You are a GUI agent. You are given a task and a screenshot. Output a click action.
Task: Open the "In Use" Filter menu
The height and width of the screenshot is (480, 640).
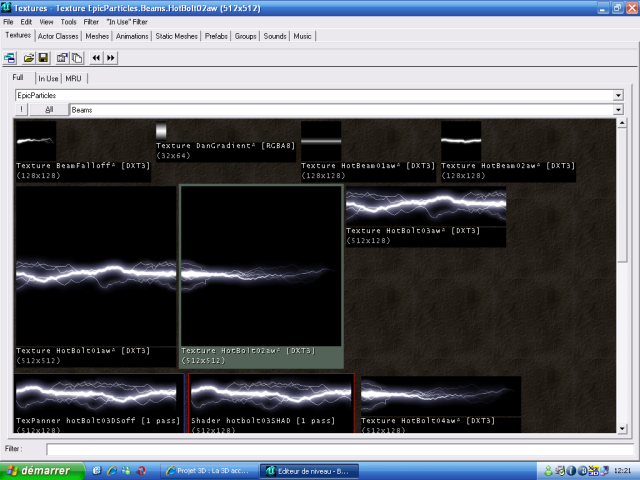(127, 21)
